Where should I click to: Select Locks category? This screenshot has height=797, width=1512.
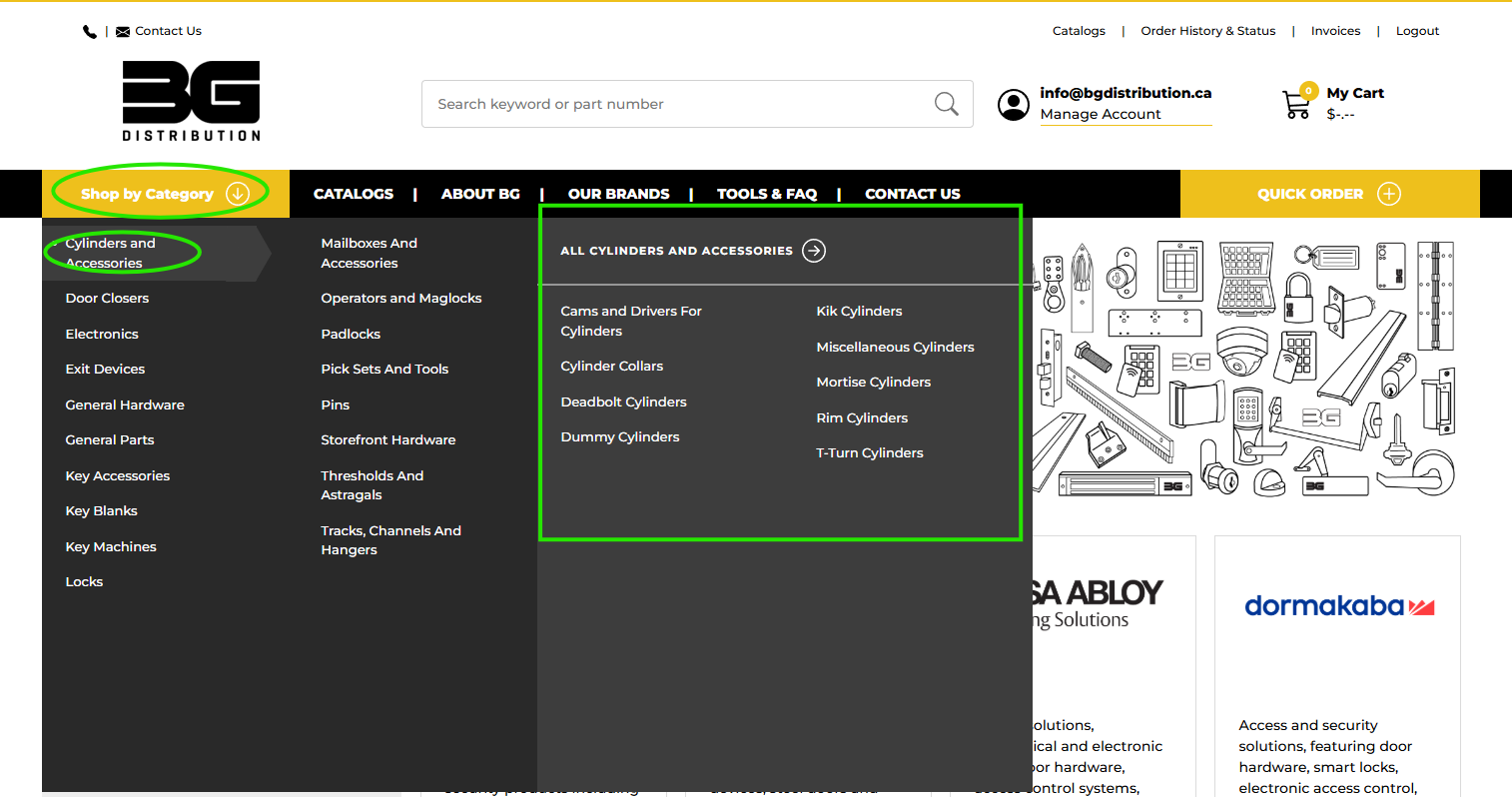coord(84,582)
